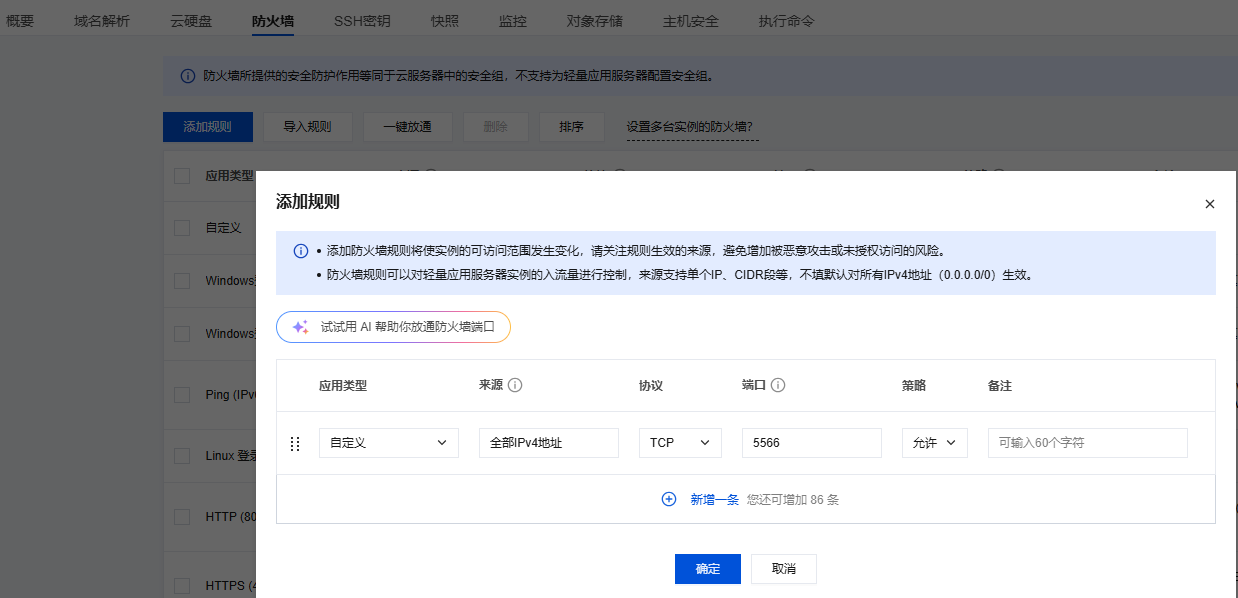Screen dimensions: 1238x598
Task: Open the 策略 允许 dropdown
Action: pos(934,443)
